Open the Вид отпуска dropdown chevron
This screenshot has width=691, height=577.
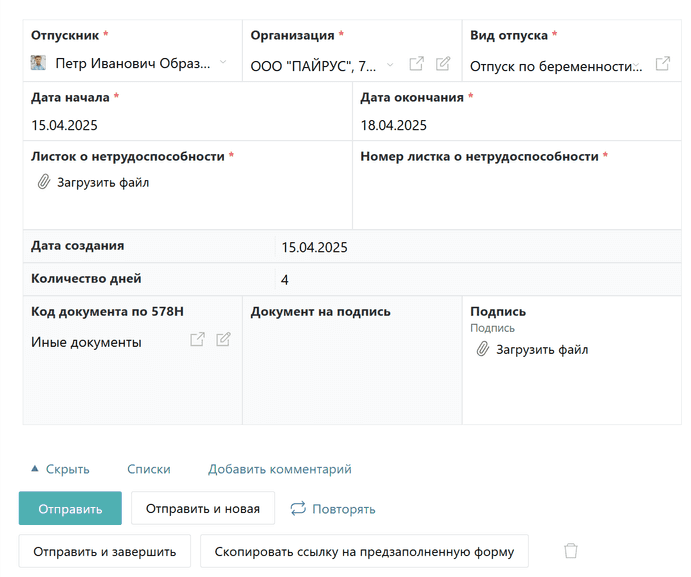[636, 65]
